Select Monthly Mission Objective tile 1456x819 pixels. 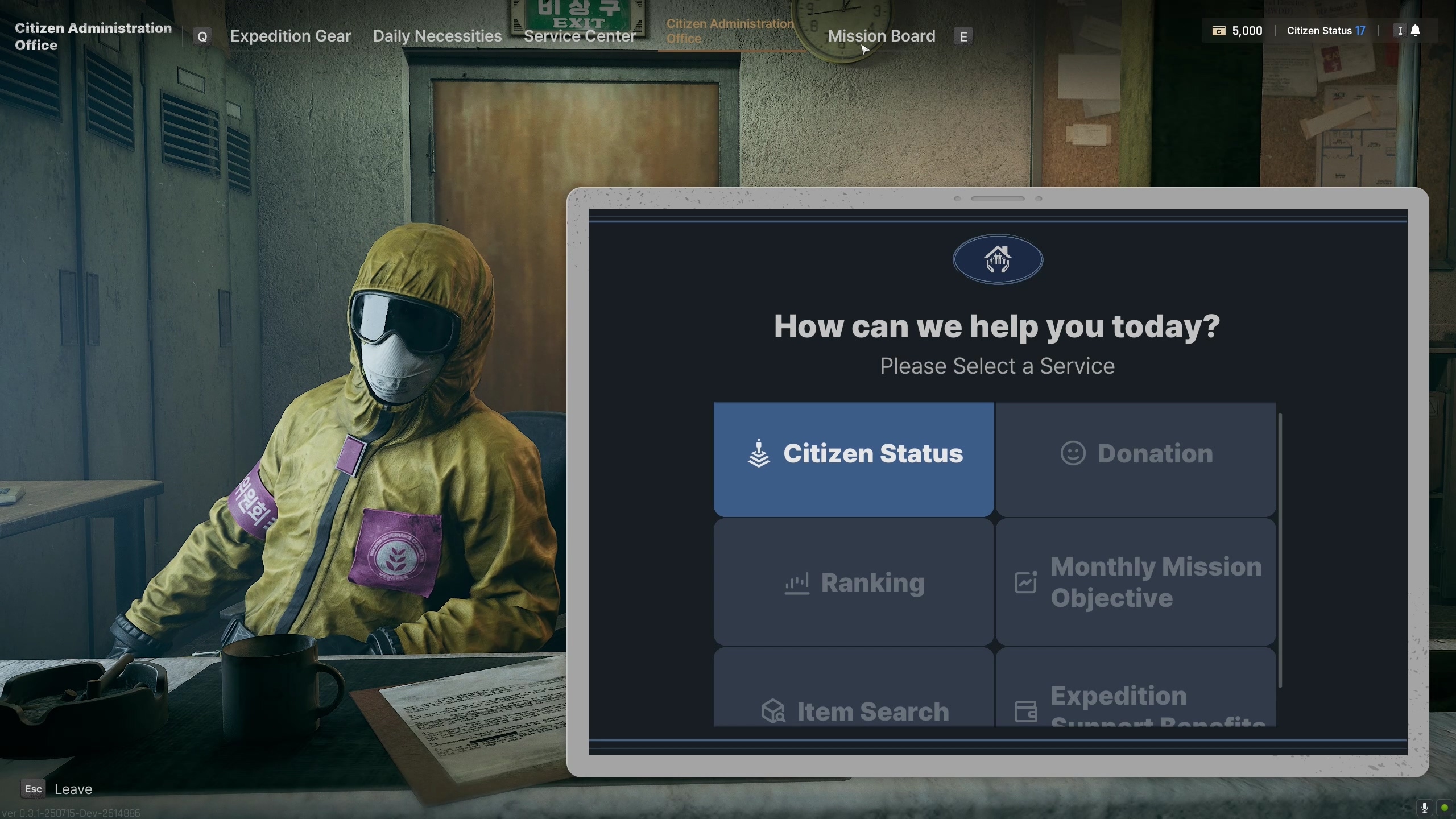pos(1136,582)
